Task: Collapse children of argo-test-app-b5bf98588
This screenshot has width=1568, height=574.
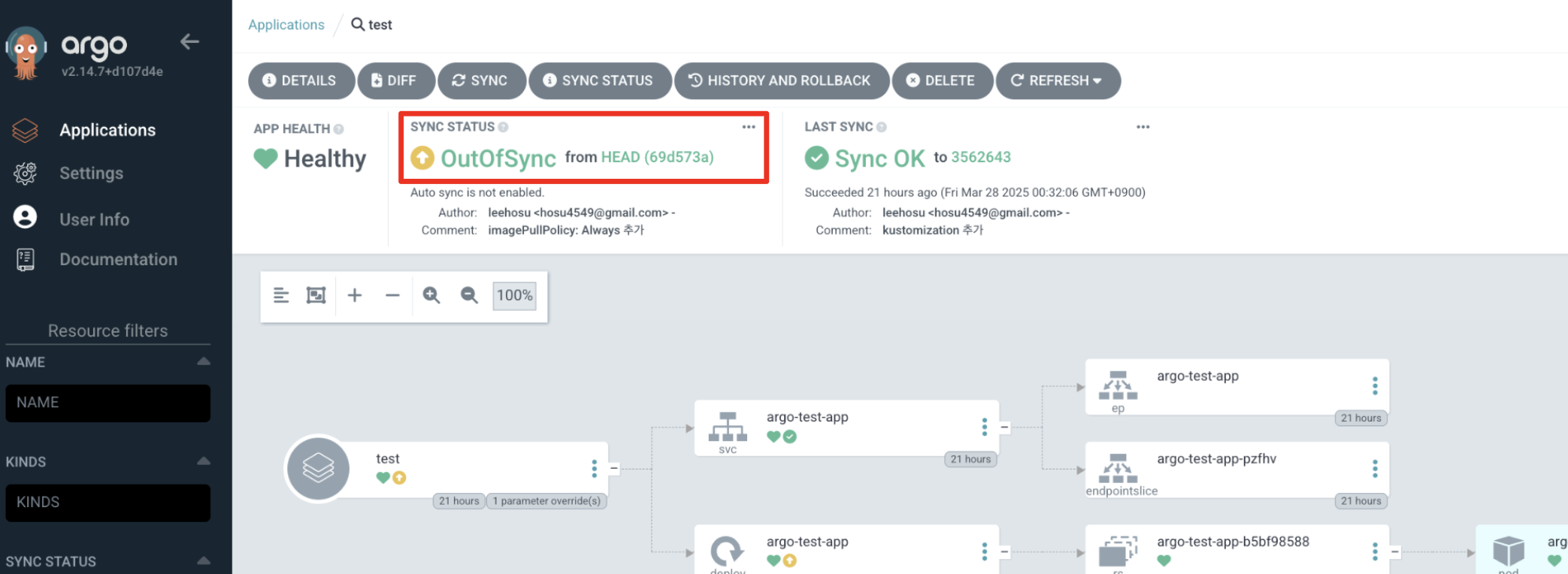Action: pos(1395,552)
